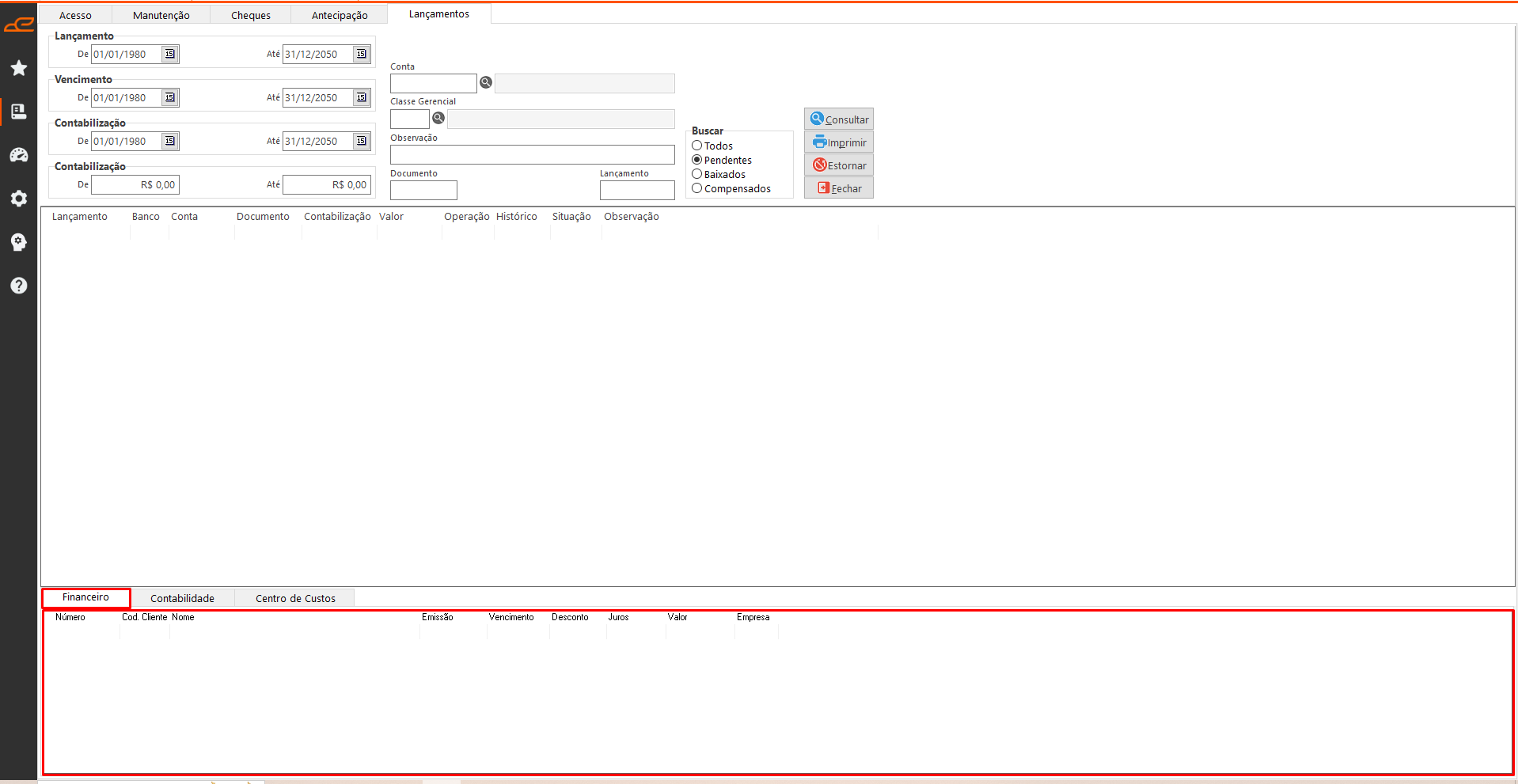Open calendar picker for Vencimento Até date
This screenshot has height=784, width=1518.
point(362,97)
